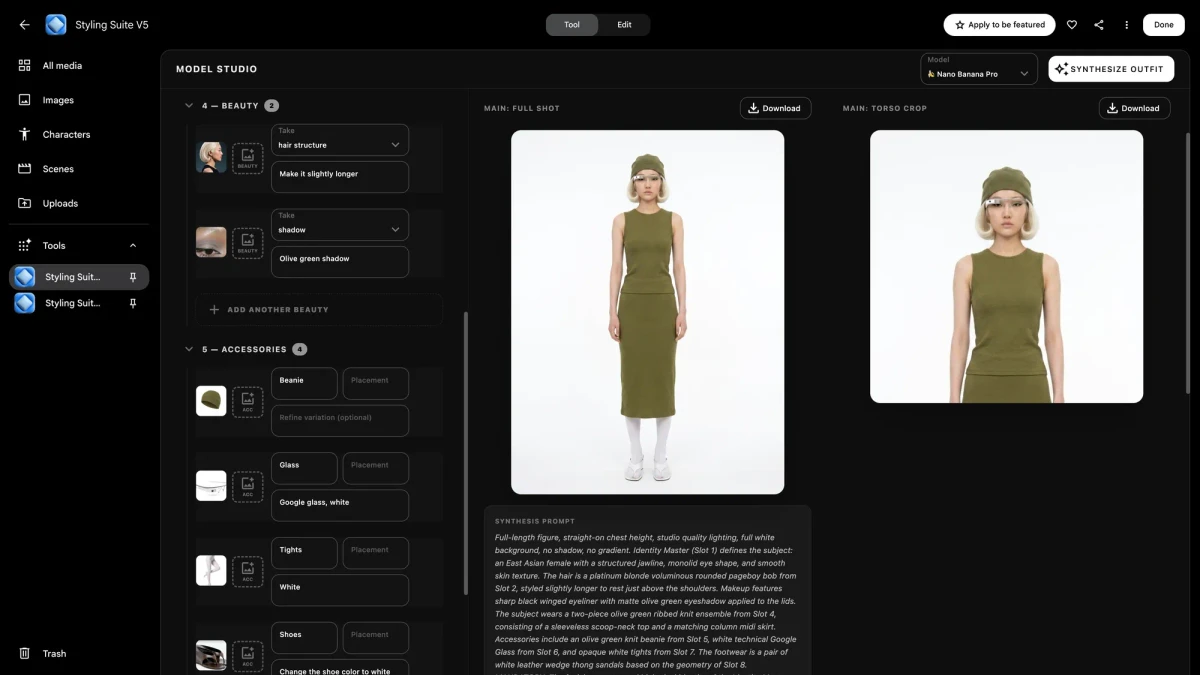Click the heart favorite icon
This screenshot has height=675, width=1200.
click(x=1072, y=25)
